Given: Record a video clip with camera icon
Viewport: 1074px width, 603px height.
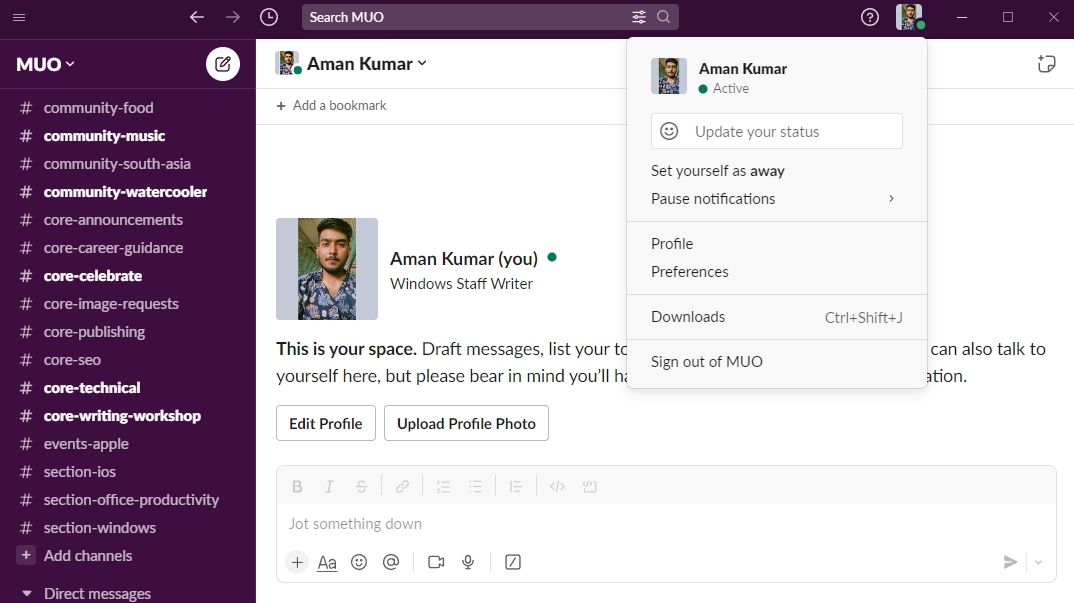Looking at the screenshot, I should (x=436, y=562).
